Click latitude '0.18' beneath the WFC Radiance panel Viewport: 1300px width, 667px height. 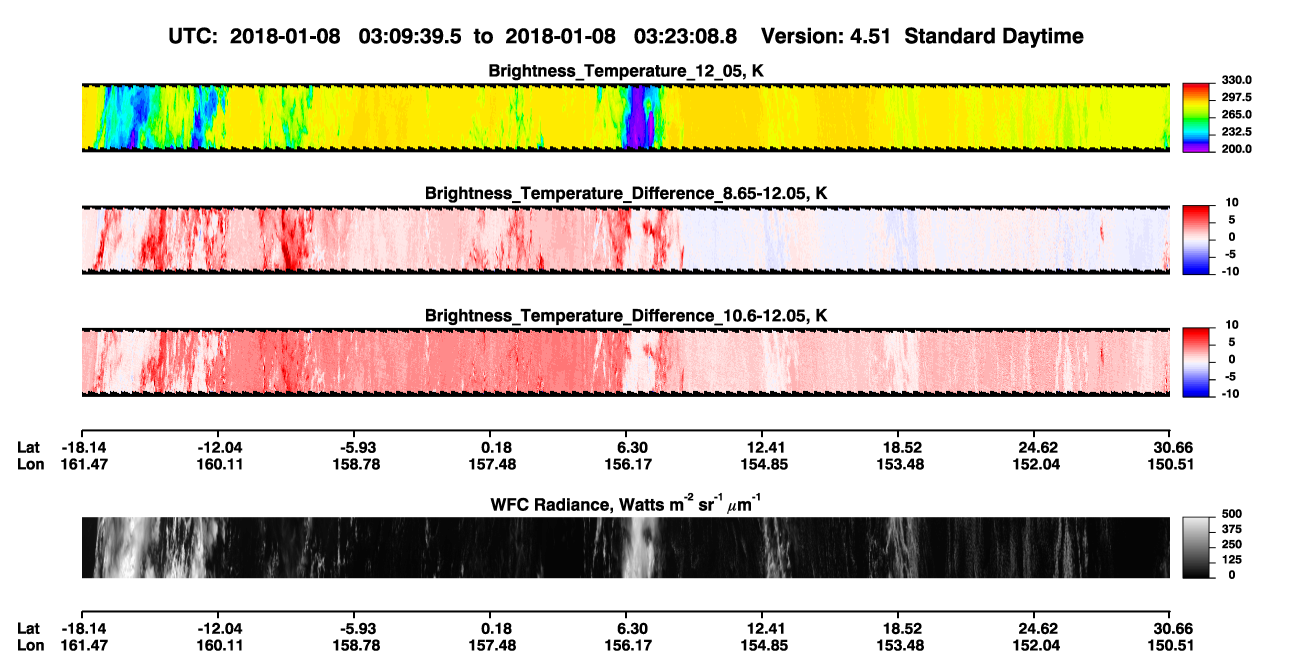(x=496, y=628)
